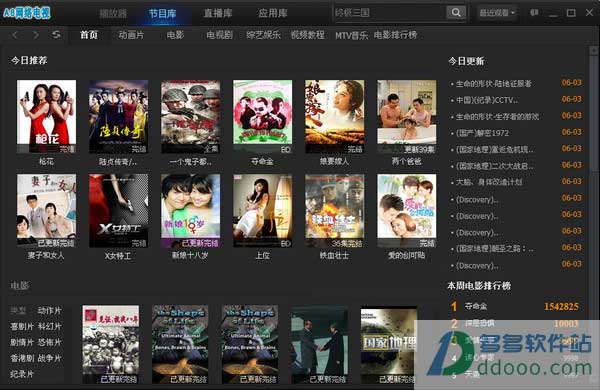Filter movies by 动作片 genre
Image resolution: width=600 pixels, height=390 pixels.
point(49,310)
